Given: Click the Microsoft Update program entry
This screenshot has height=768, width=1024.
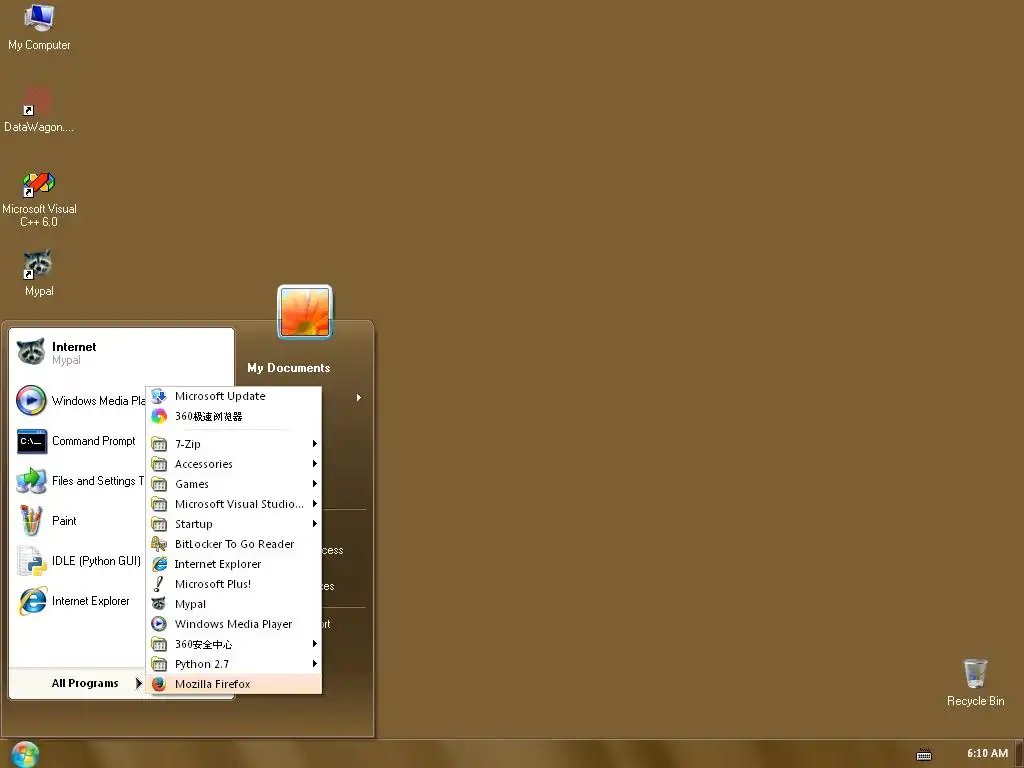Looking at the screenshot, I should (x=234, y=396).
